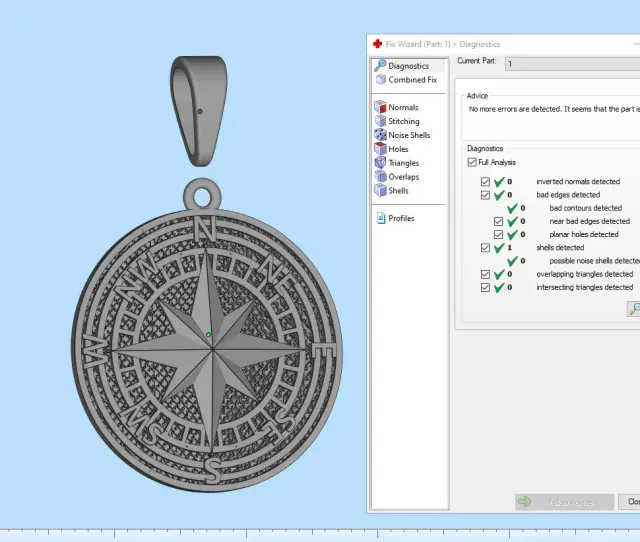Open the Noise Shells page

point(409,135)
